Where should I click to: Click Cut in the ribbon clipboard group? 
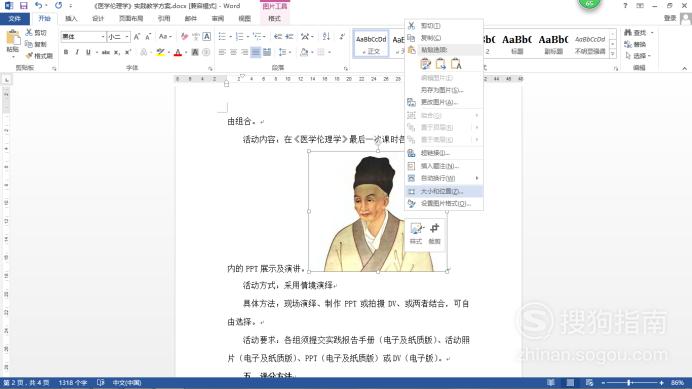click(x=36, y=33)
